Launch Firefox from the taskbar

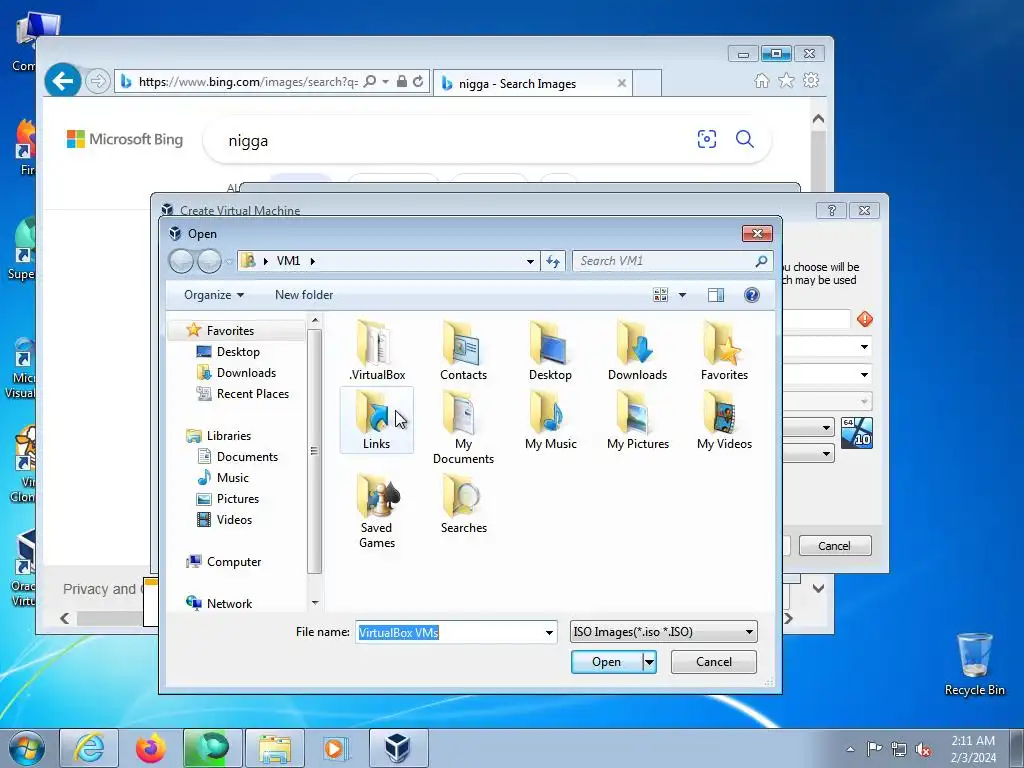tap(151, 748)
